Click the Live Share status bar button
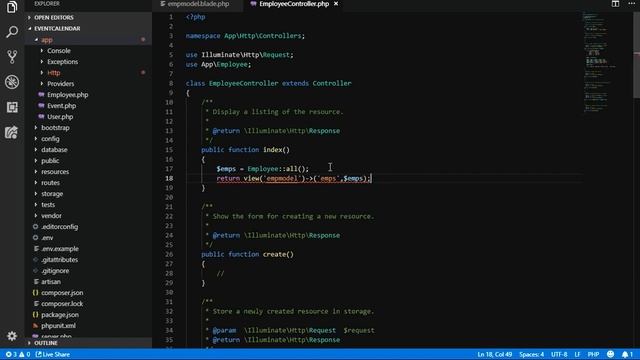 [x=53, y=354]
